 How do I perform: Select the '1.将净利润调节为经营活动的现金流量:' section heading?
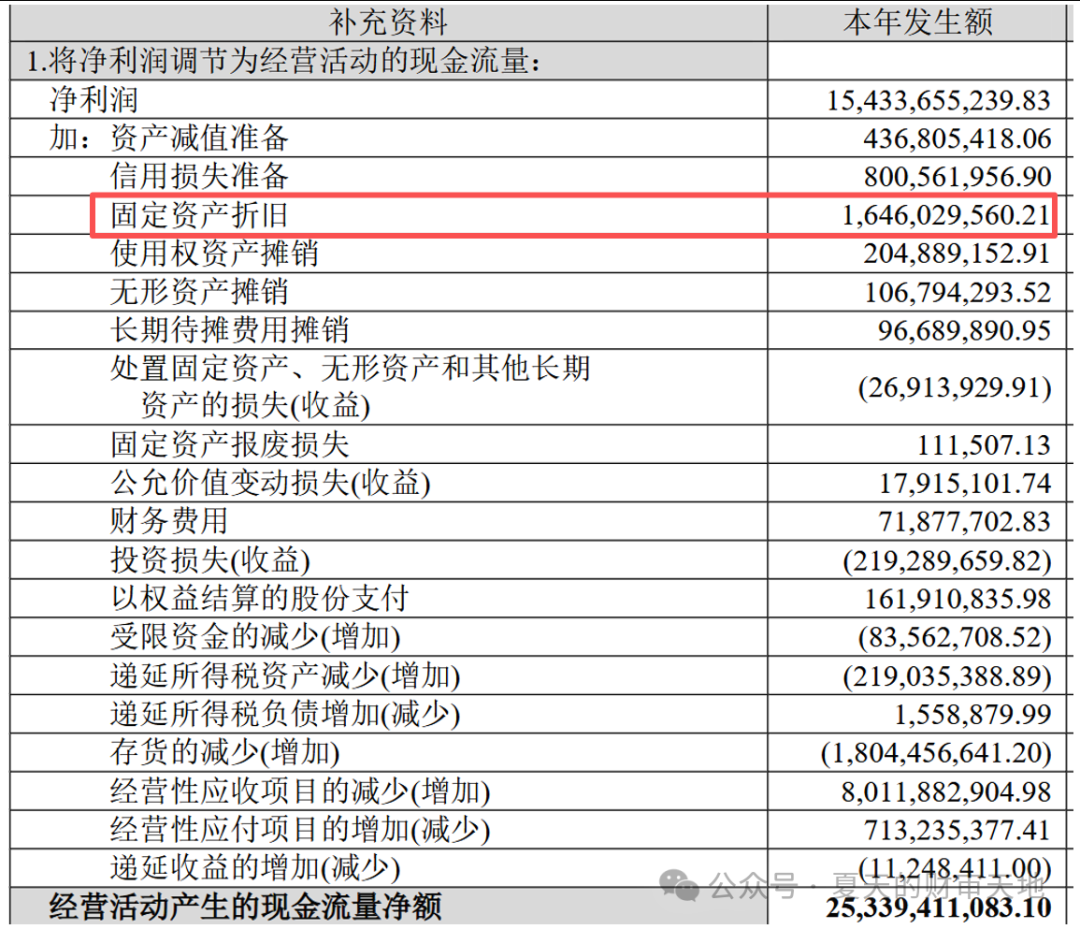click(x=284, y=61)
